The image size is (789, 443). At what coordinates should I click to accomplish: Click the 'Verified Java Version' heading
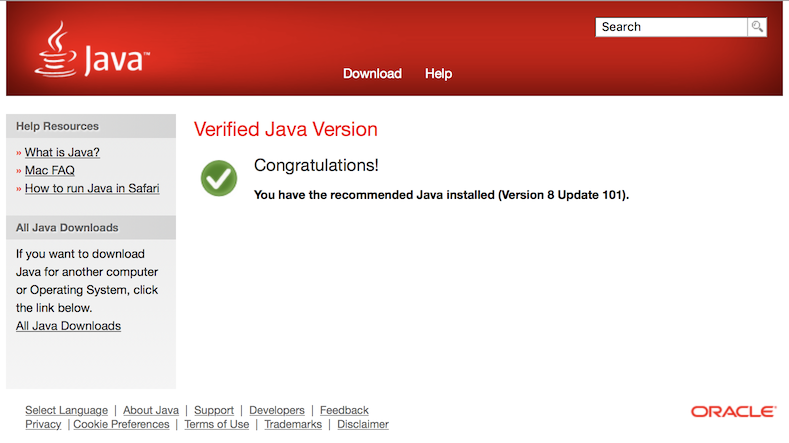286,129
